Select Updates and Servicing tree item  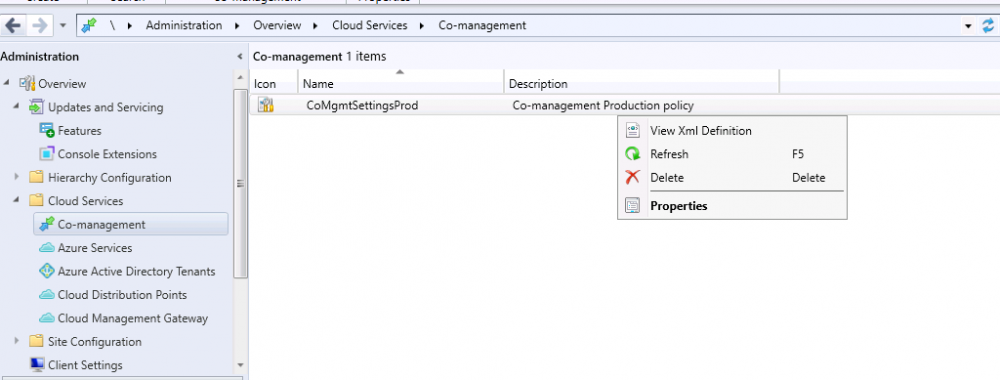[105, 107]
